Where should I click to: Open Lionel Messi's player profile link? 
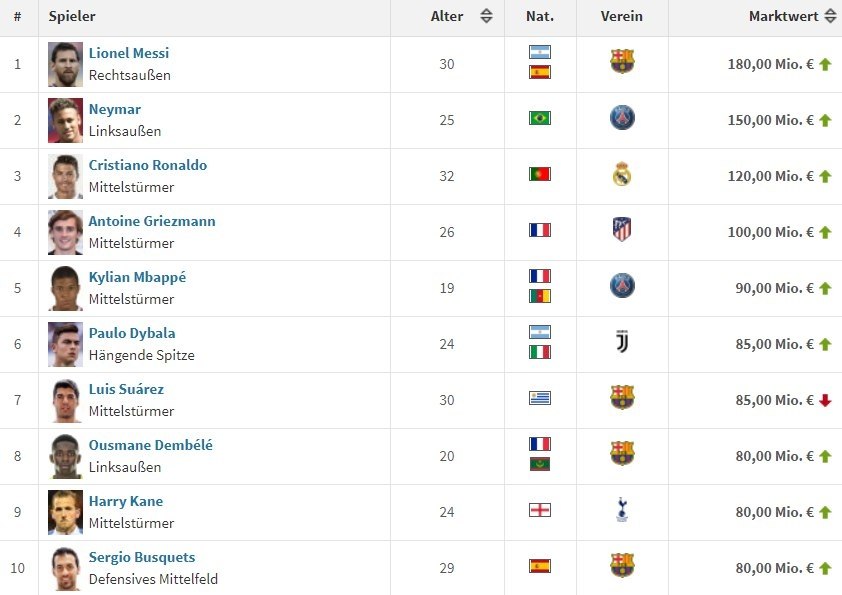[x=129, y=53]
